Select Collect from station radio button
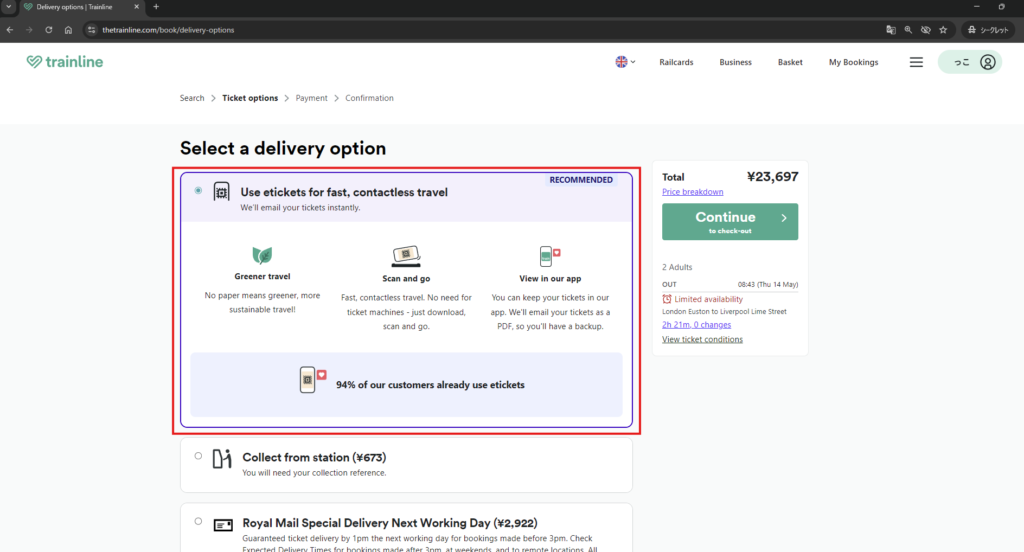The width and height of the screenshot is (1024, 552). pyautogui.click(x=198, y=456)
